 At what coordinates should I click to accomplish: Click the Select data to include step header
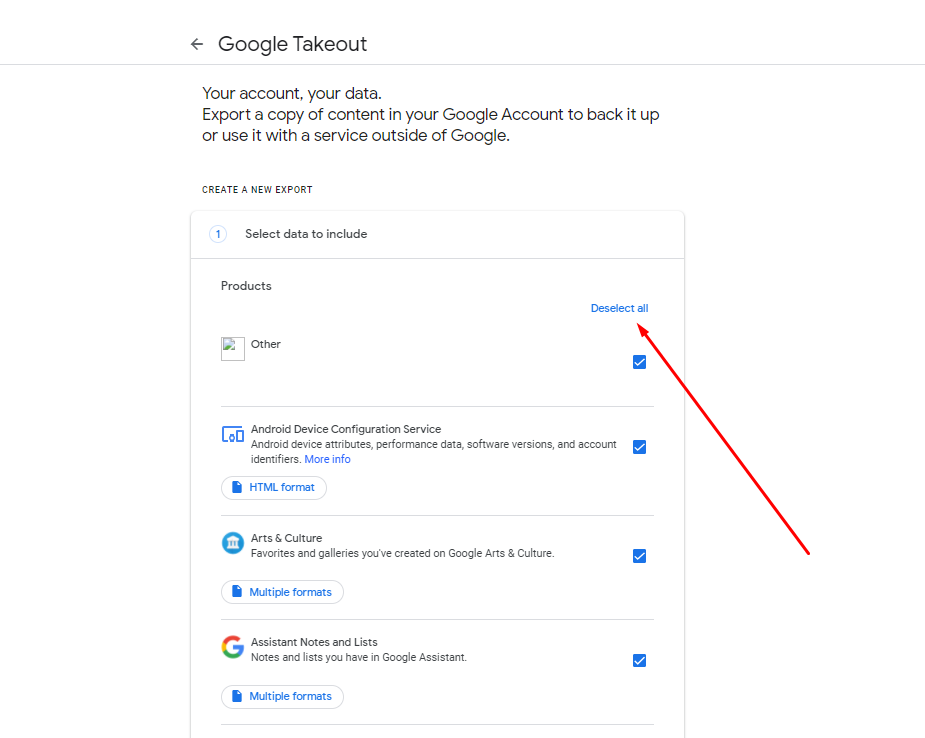pyautogui.click(x=437, y=234)
